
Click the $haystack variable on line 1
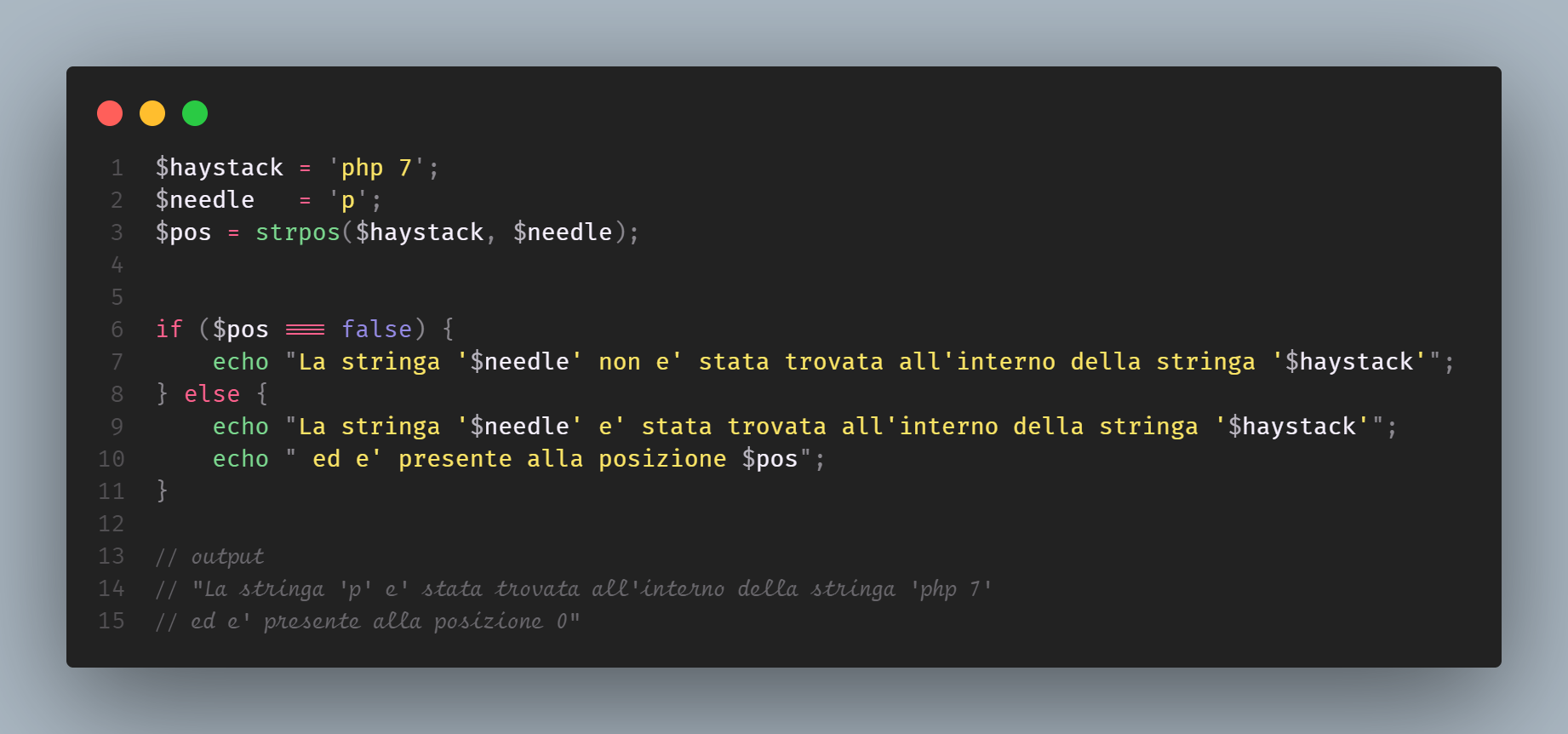coord(220,168)
